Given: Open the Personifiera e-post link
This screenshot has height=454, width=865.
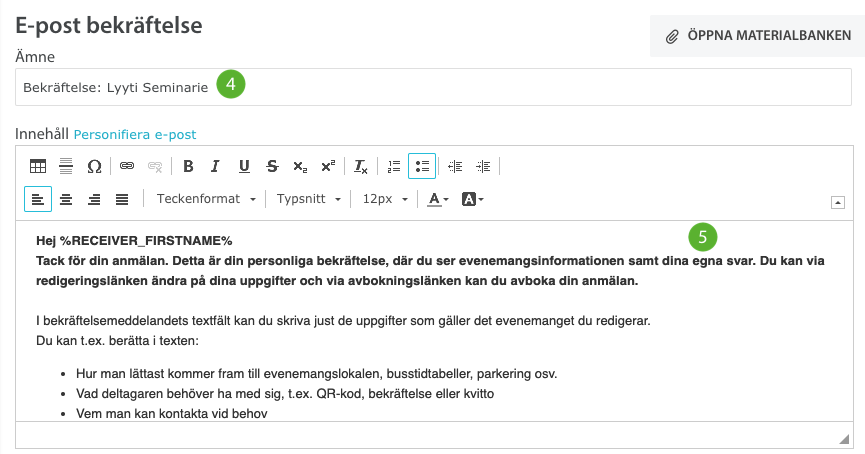Looking at the screenshot, I should [135, 135].
